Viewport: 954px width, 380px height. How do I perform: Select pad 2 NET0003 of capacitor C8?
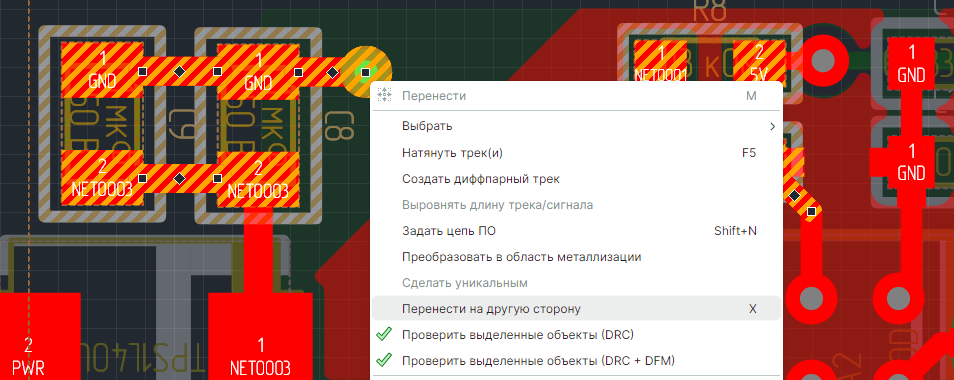click(258, 179)
